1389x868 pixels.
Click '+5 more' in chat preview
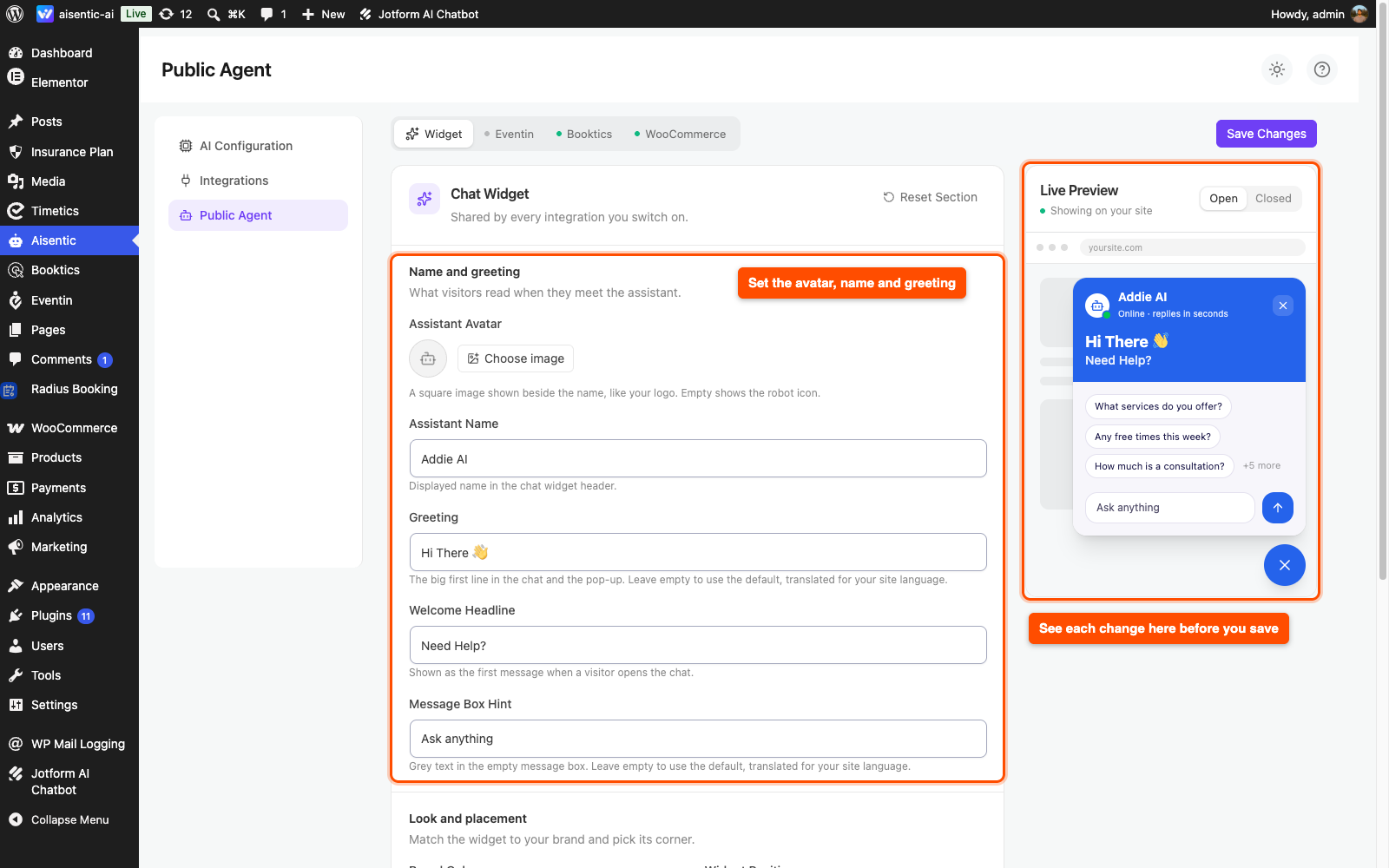coord(1261,466)
